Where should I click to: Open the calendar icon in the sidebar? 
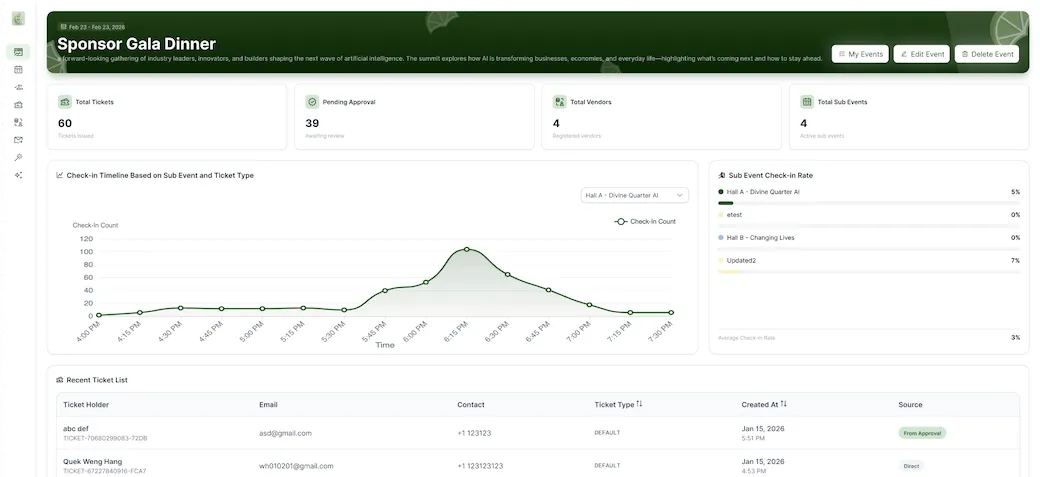click(18, 70)
